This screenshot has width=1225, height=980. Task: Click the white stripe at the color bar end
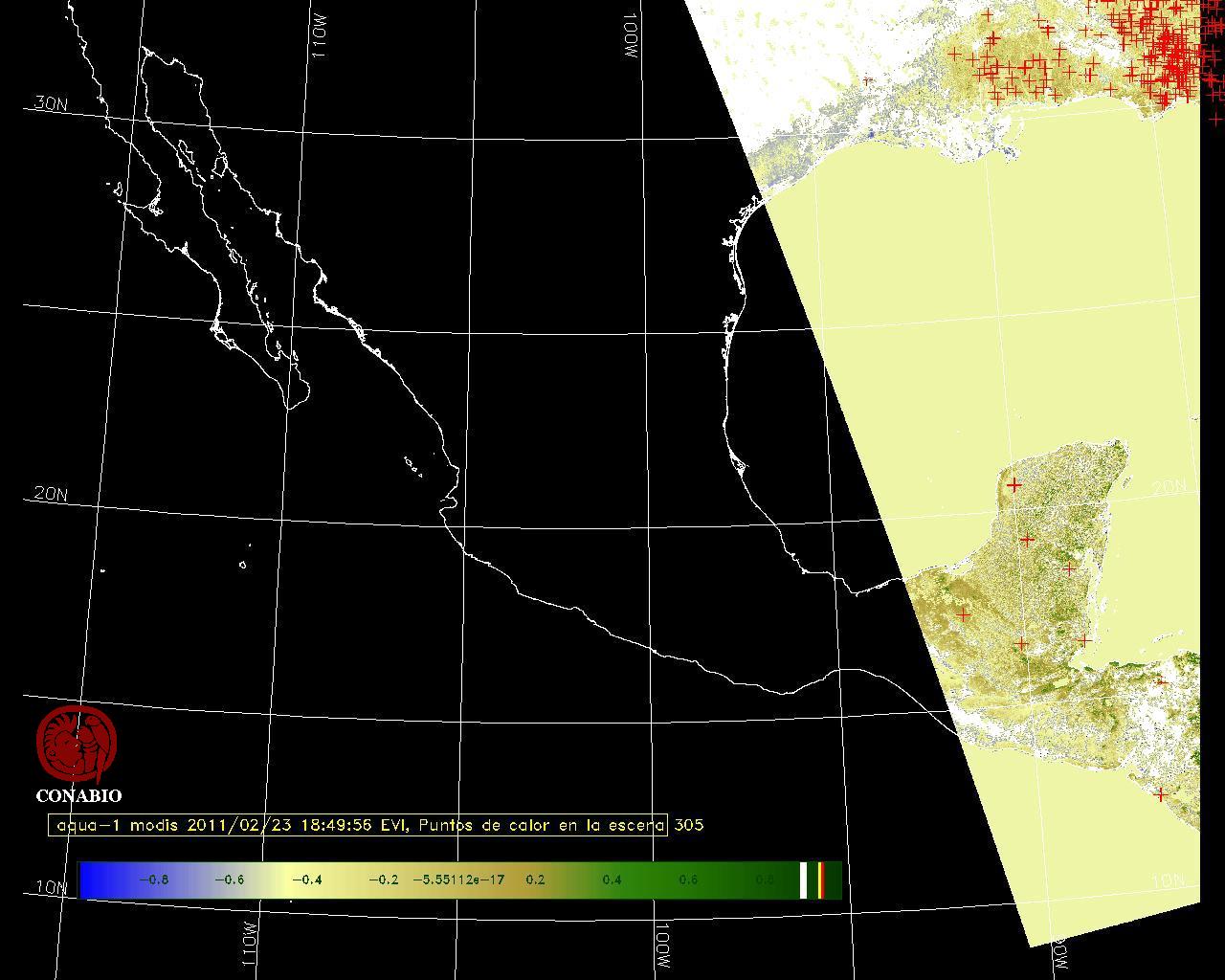coord(804,880)
